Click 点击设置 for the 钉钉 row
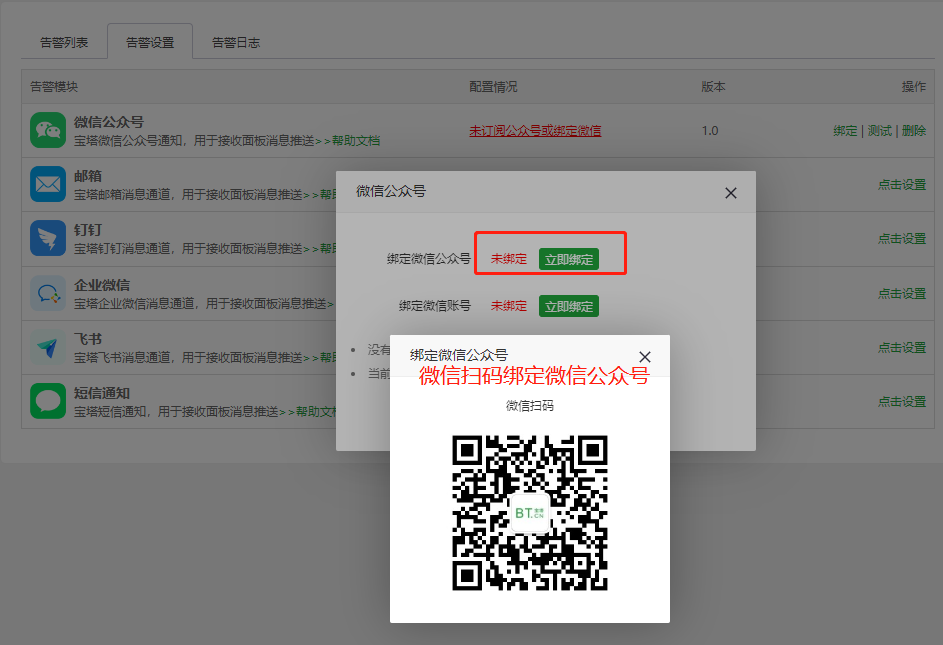Image resolution: width=943 pixels, height=645 pixels. click(902, 239)
